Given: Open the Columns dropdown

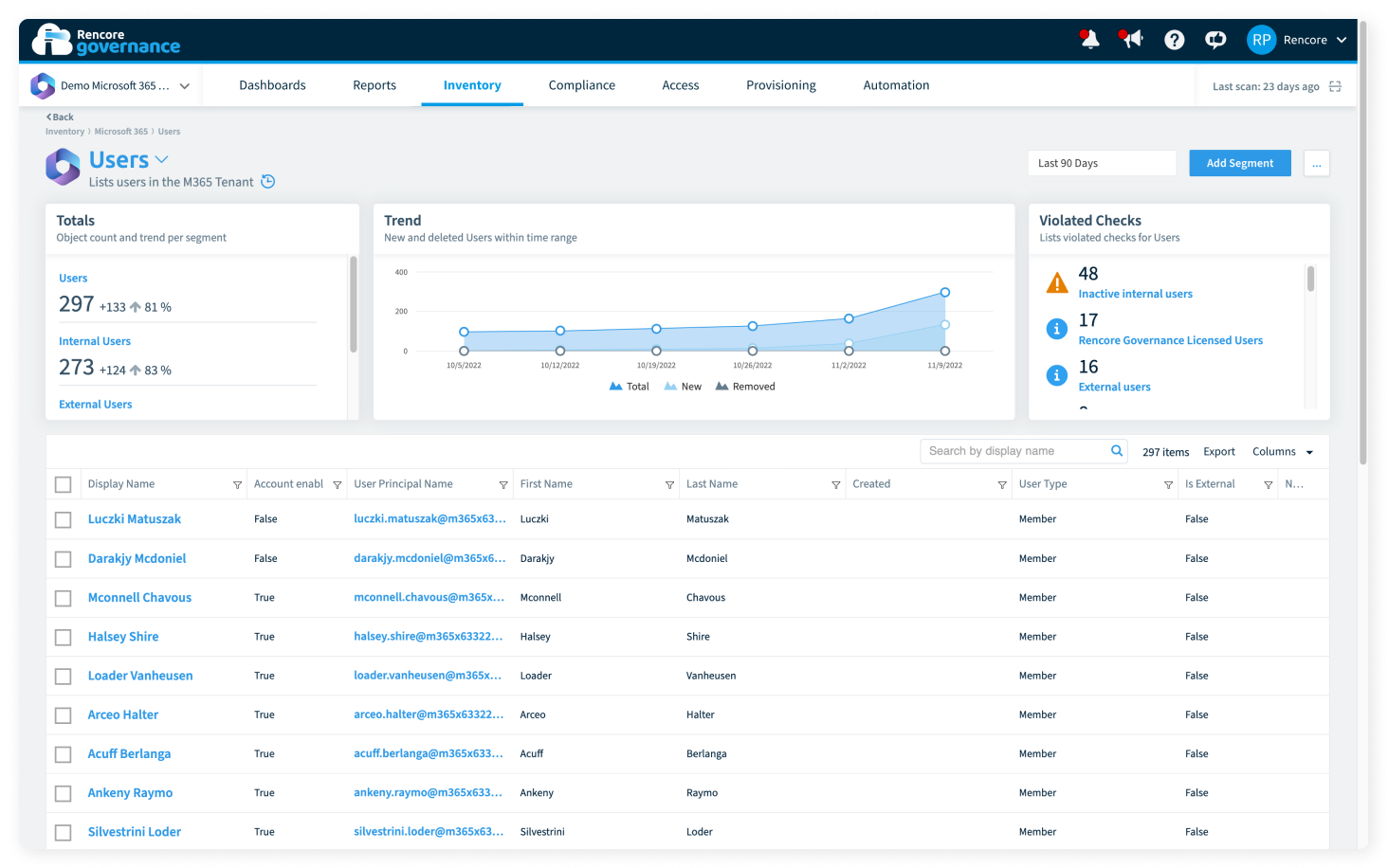Looking at the screenshot, I should tap(1283, 452).
